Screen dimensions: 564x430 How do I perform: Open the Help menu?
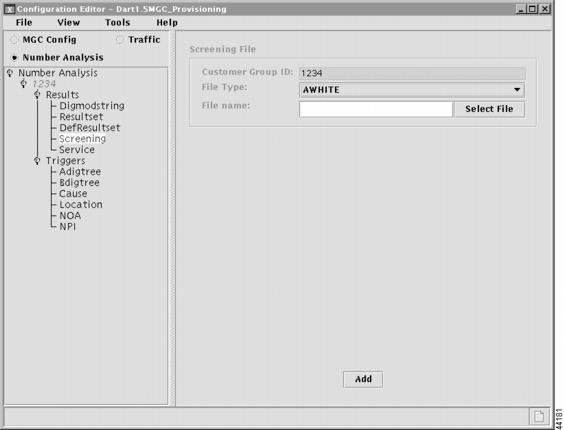pos(167,22)
